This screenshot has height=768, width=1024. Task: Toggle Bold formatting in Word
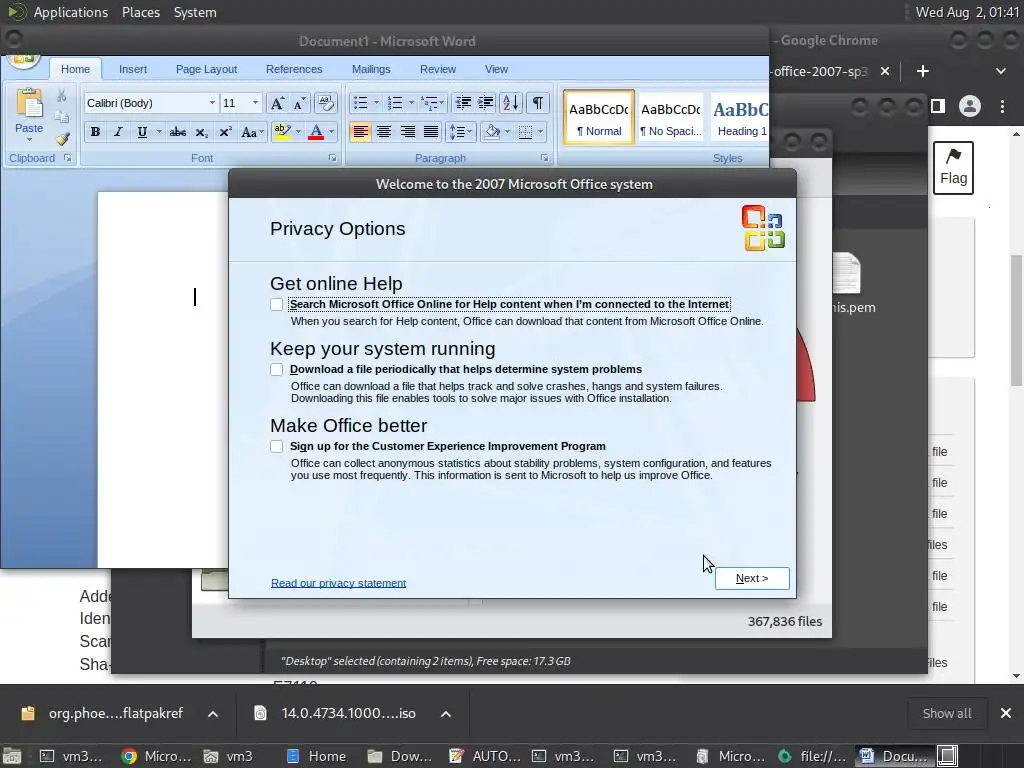[x=95, y=132]
